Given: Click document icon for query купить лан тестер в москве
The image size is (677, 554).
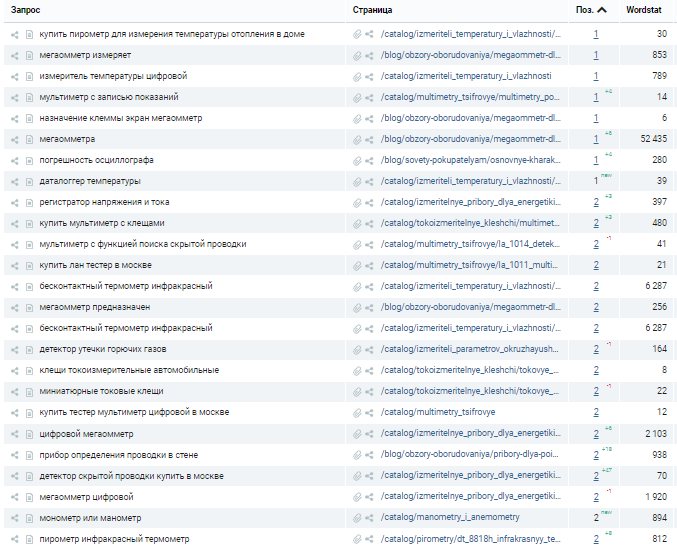Looking at the screenshot, I should click(29, 266).
